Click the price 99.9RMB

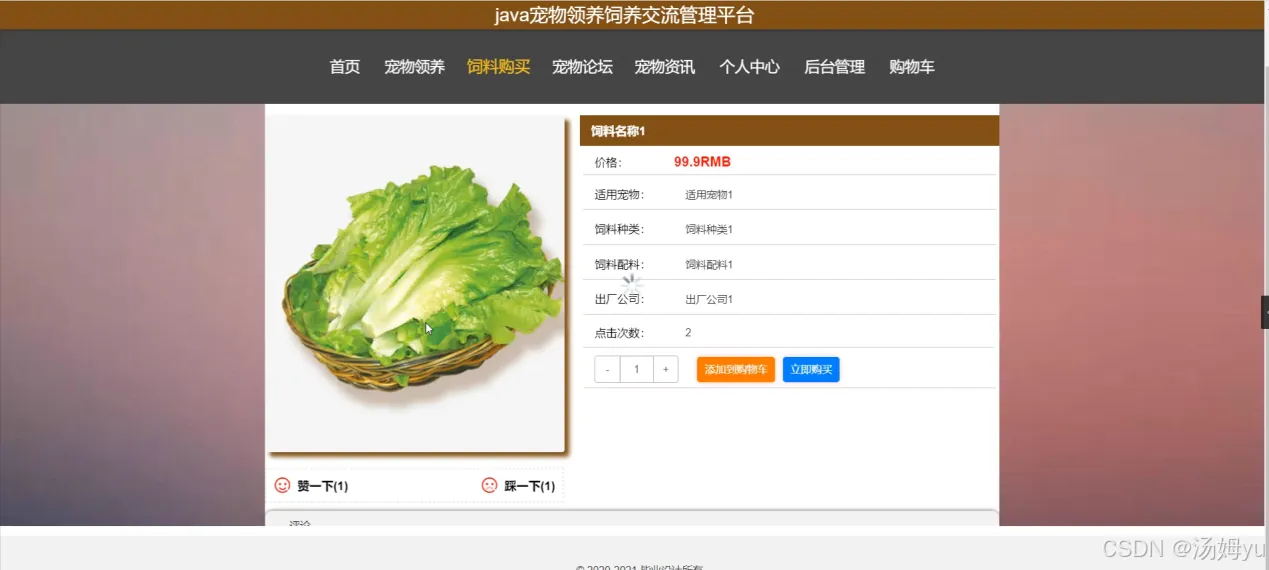tap(702, 162)
